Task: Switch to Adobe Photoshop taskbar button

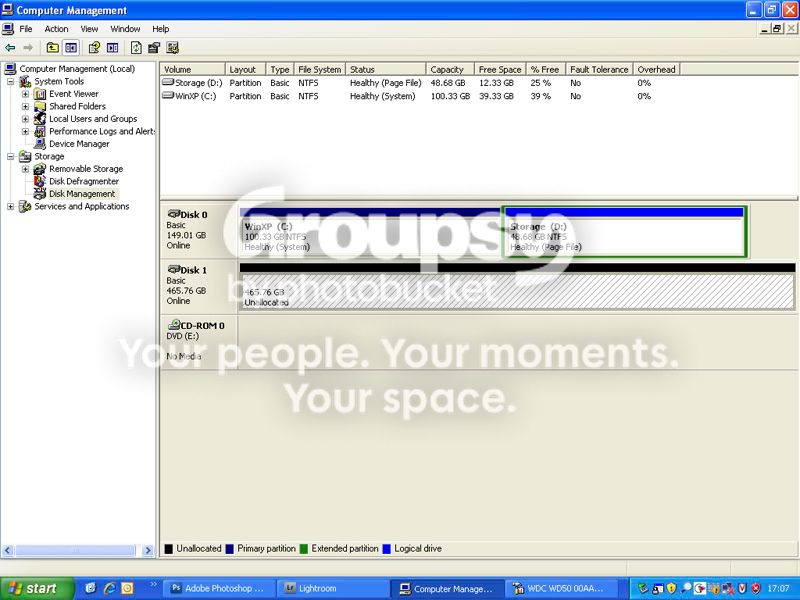Action: [219, 589]
